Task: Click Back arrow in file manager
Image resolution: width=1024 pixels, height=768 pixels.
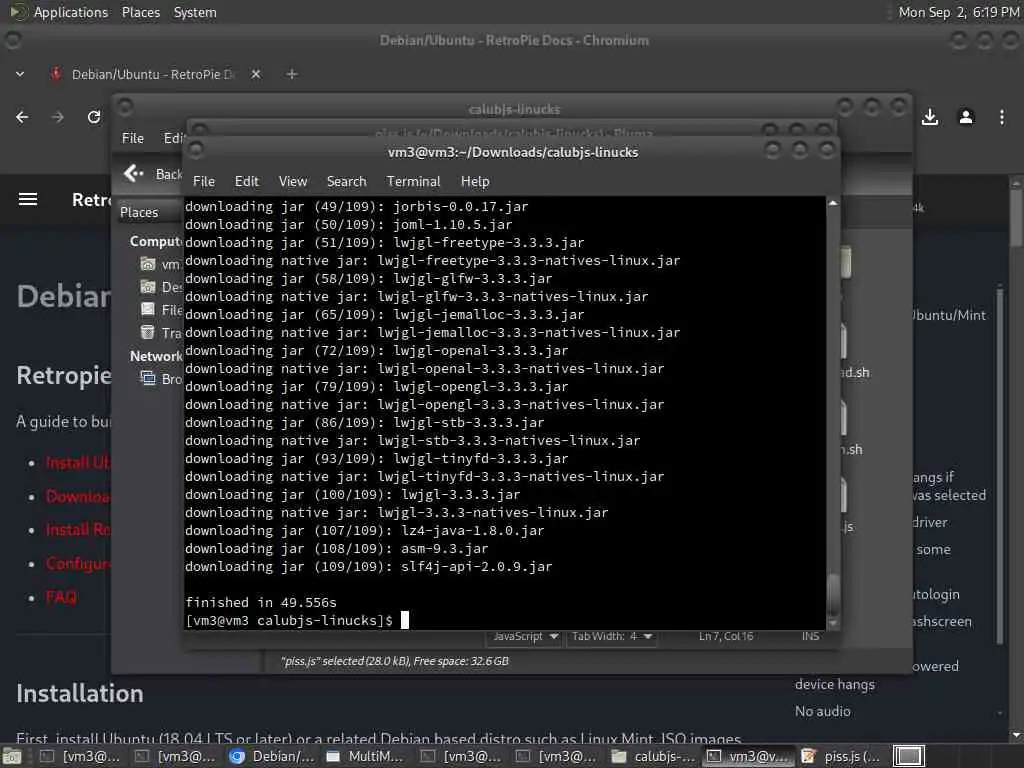Action: tap(133, 173)
